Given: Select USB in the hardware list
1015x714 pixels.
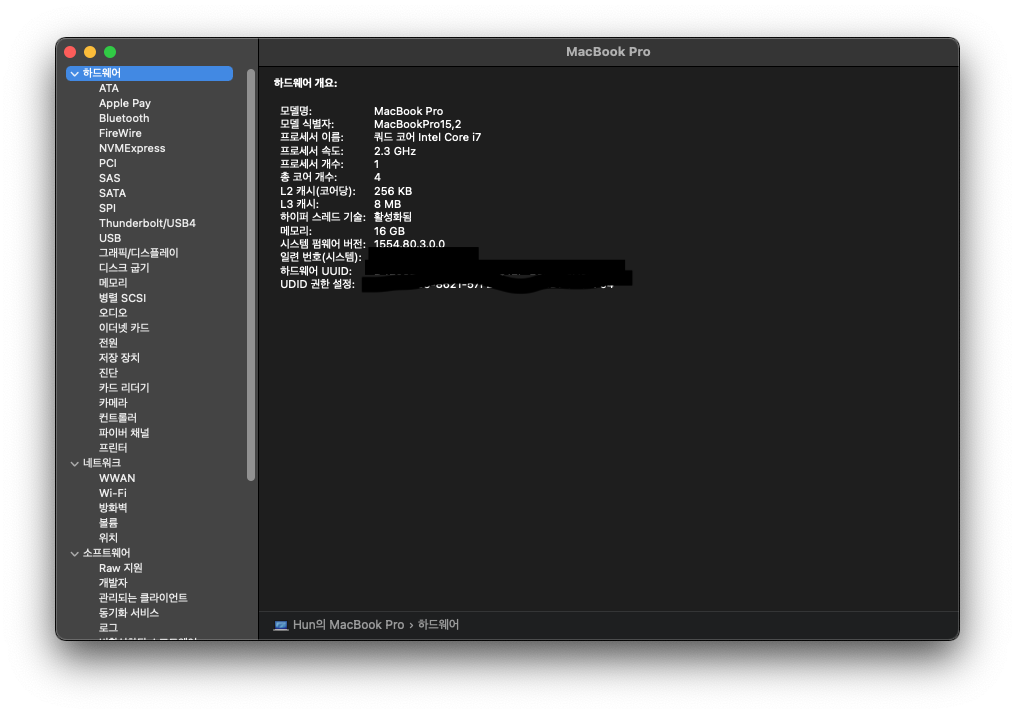Looking at the screenshot, I should [110, 238].
